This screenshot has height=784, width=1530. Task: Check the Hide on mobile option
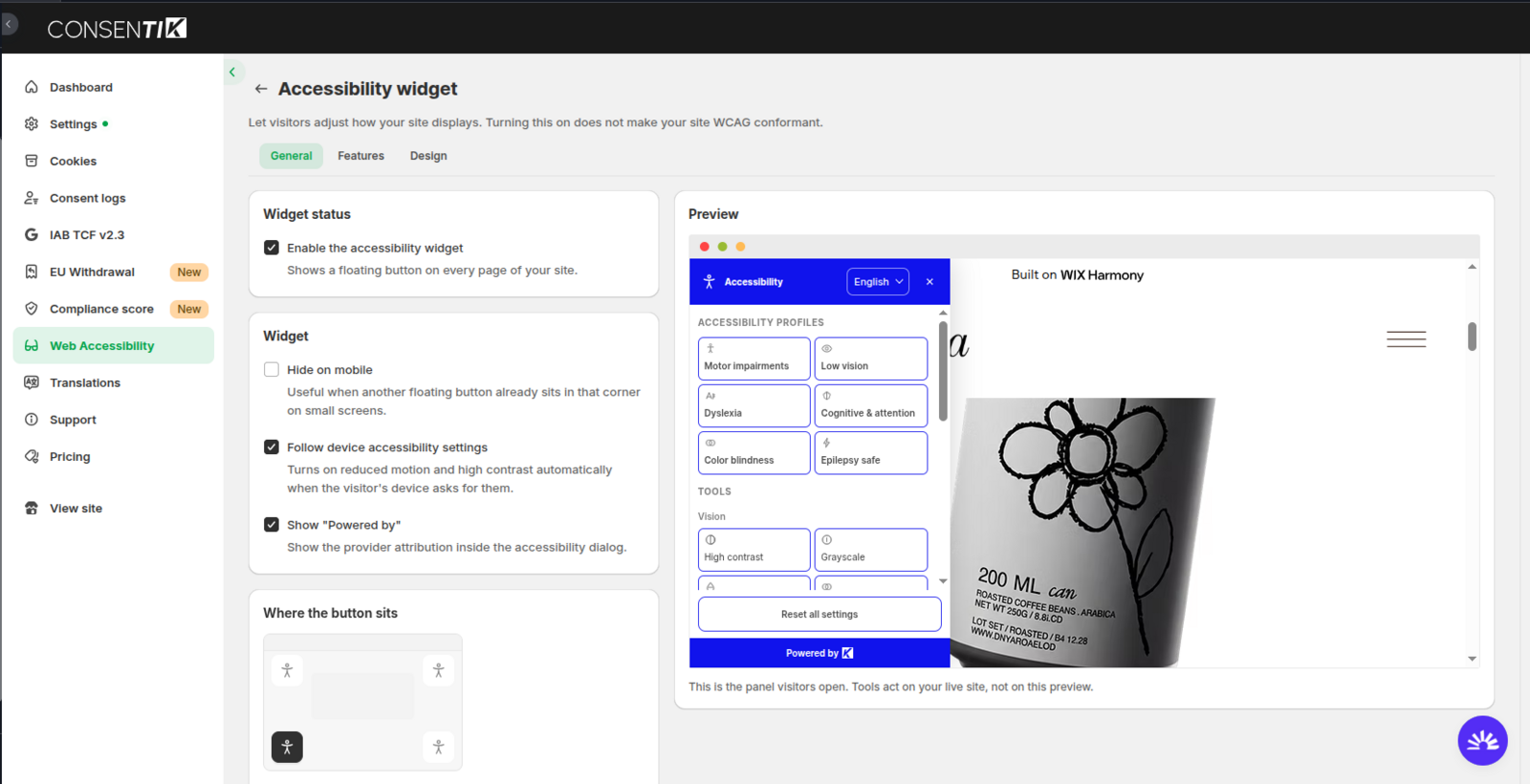click(x=272, y=369)
